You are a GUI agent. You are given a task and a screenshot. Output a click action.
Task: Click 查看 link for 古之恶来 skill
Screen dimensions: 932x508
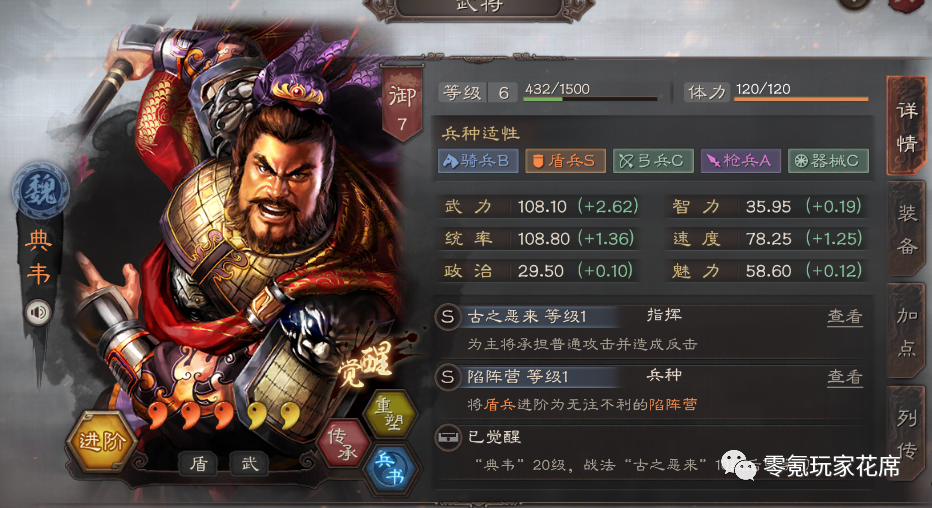coord(845,317)
